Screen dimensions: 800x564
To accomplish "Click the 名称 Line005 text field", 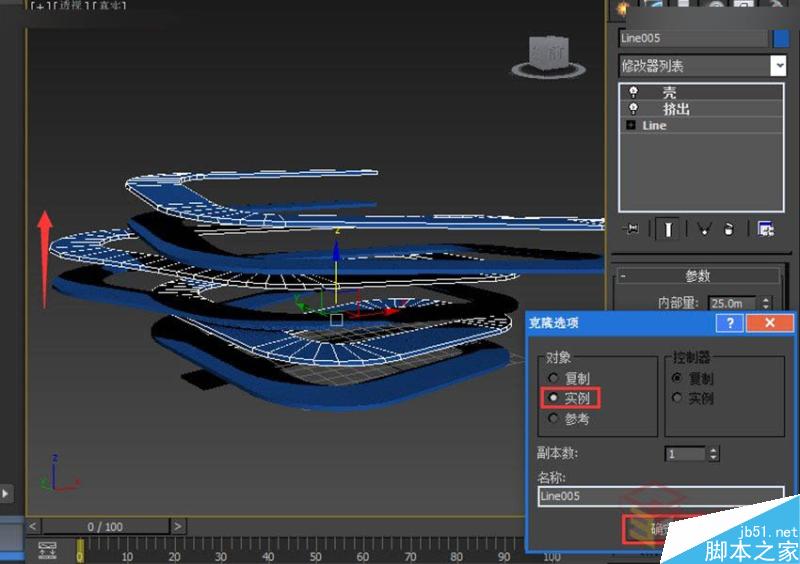I will [661, 496].
